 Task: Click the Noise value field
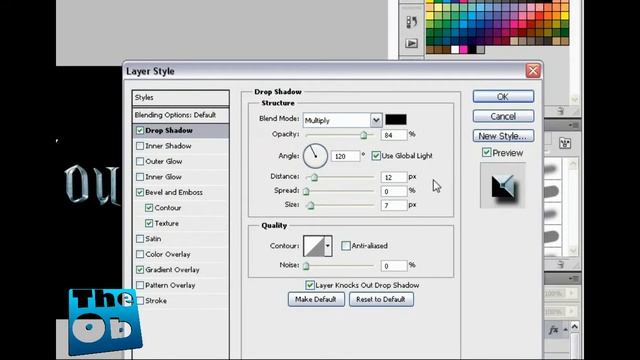[394, 266]
